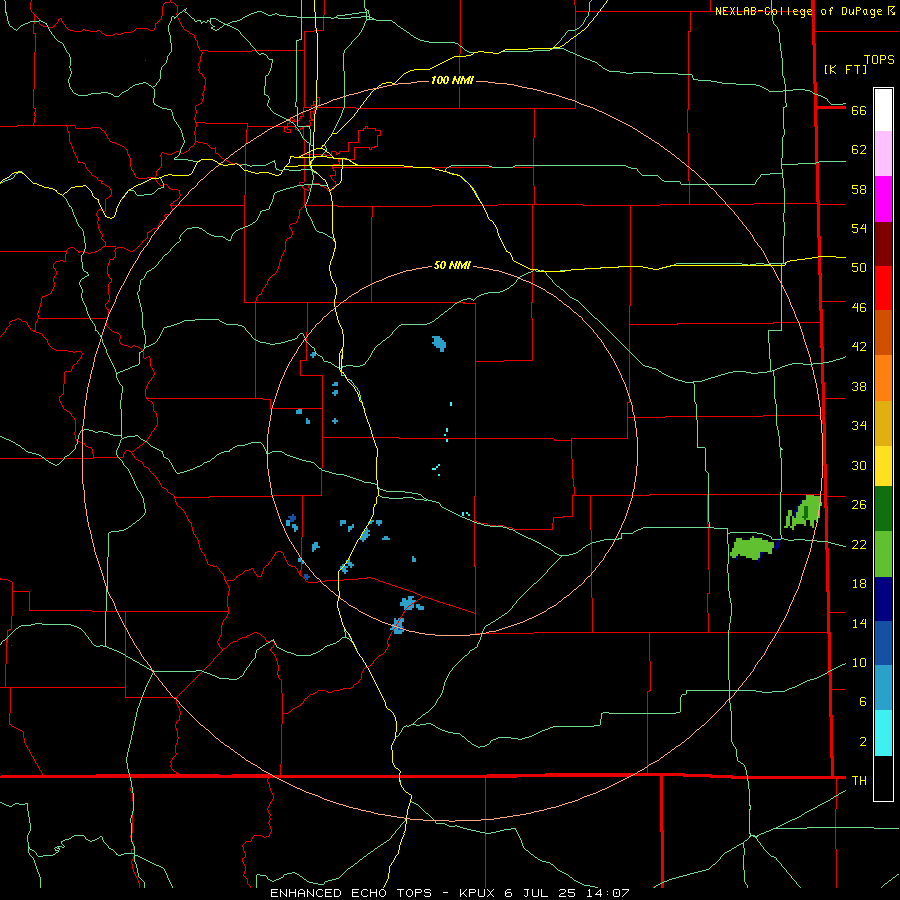This screenshot has height=900, width=900.
Task: Click the "14" legend value
Action: [x=859, y=623]
